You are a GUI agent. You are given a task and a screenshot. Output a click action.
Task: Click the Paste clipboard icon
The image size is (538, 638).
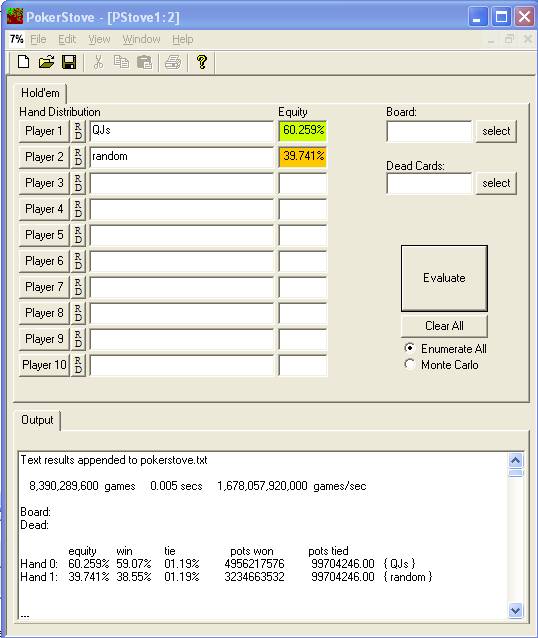[144, 62]
